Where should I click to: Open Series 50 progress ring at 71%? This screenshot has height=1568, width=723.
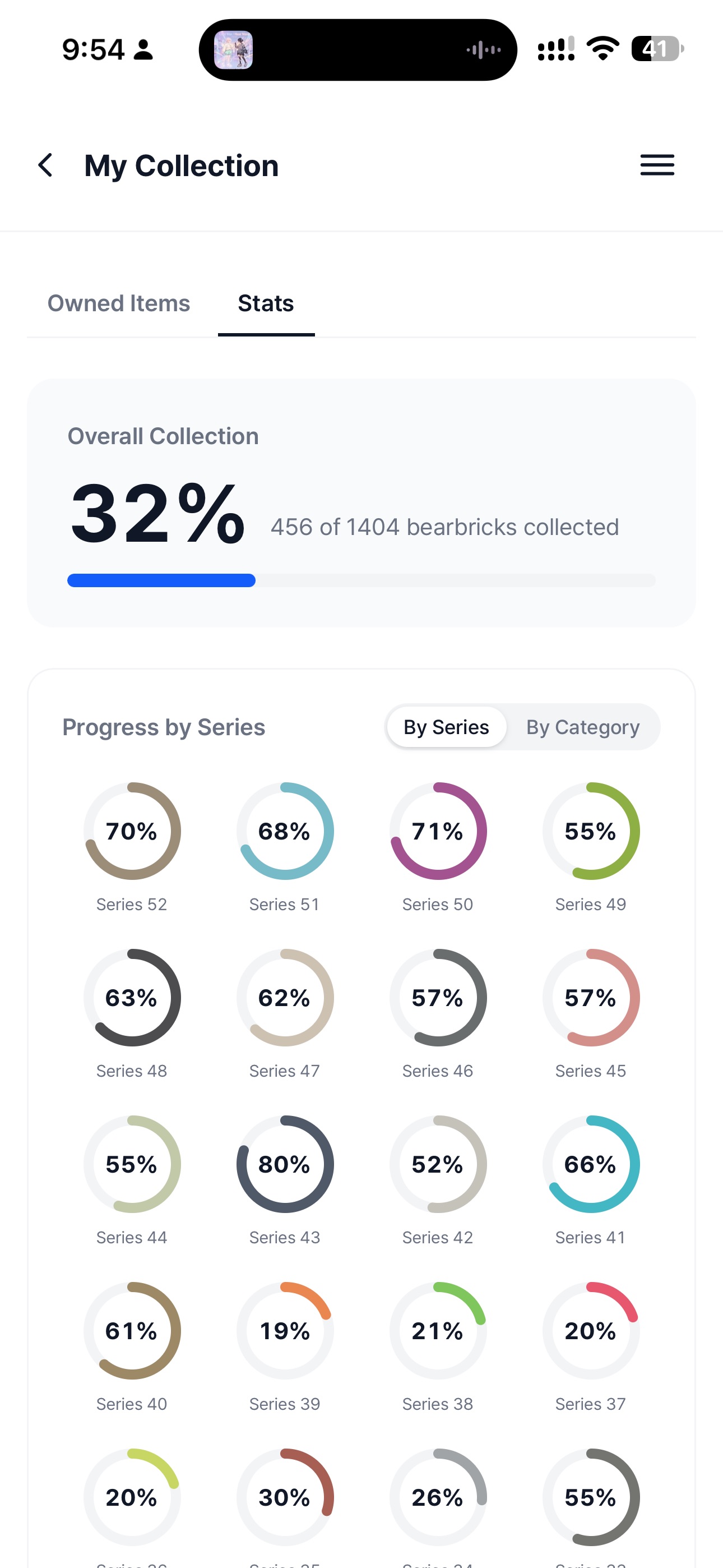pyautogui.click(x=438, y=831)
